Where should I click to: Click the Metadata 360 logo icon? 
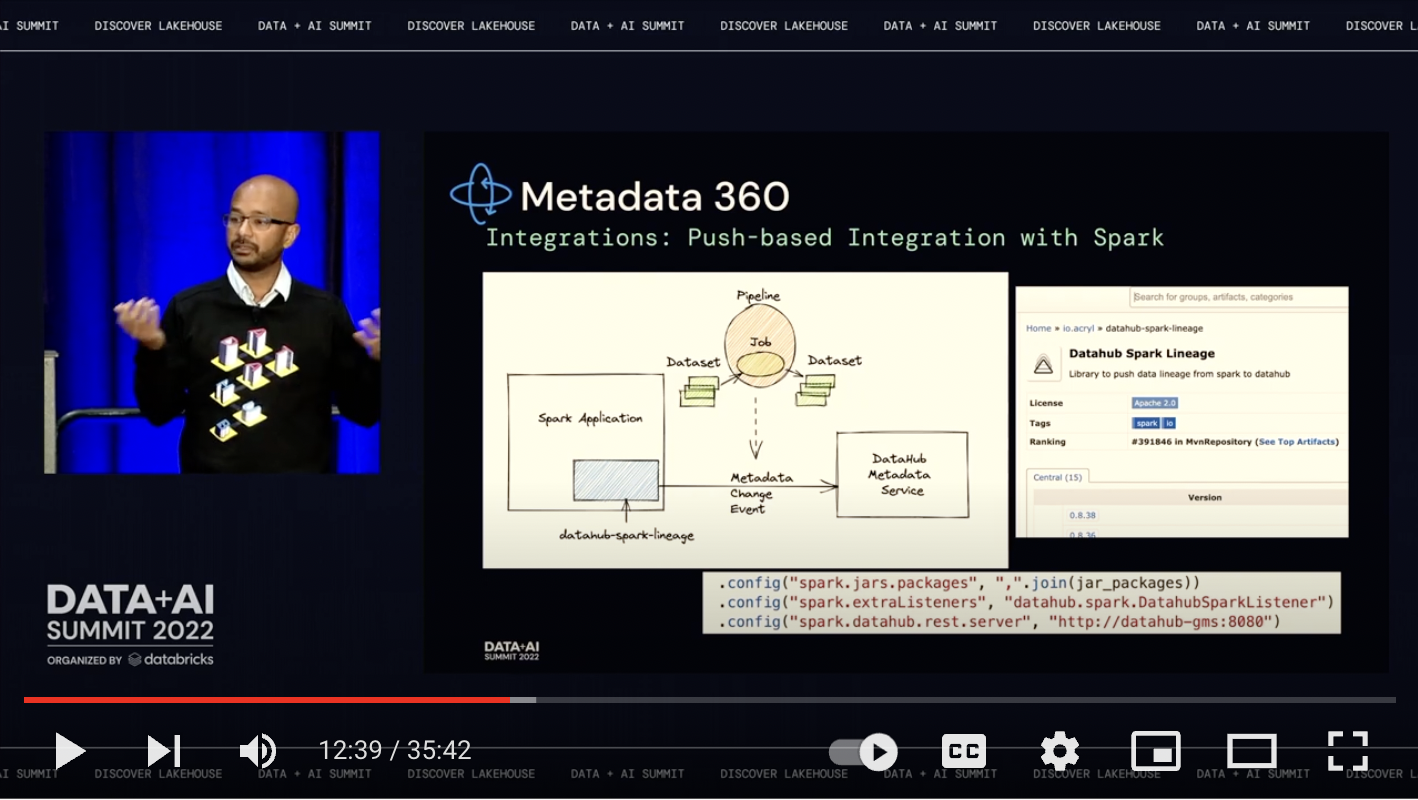(480, 194)
